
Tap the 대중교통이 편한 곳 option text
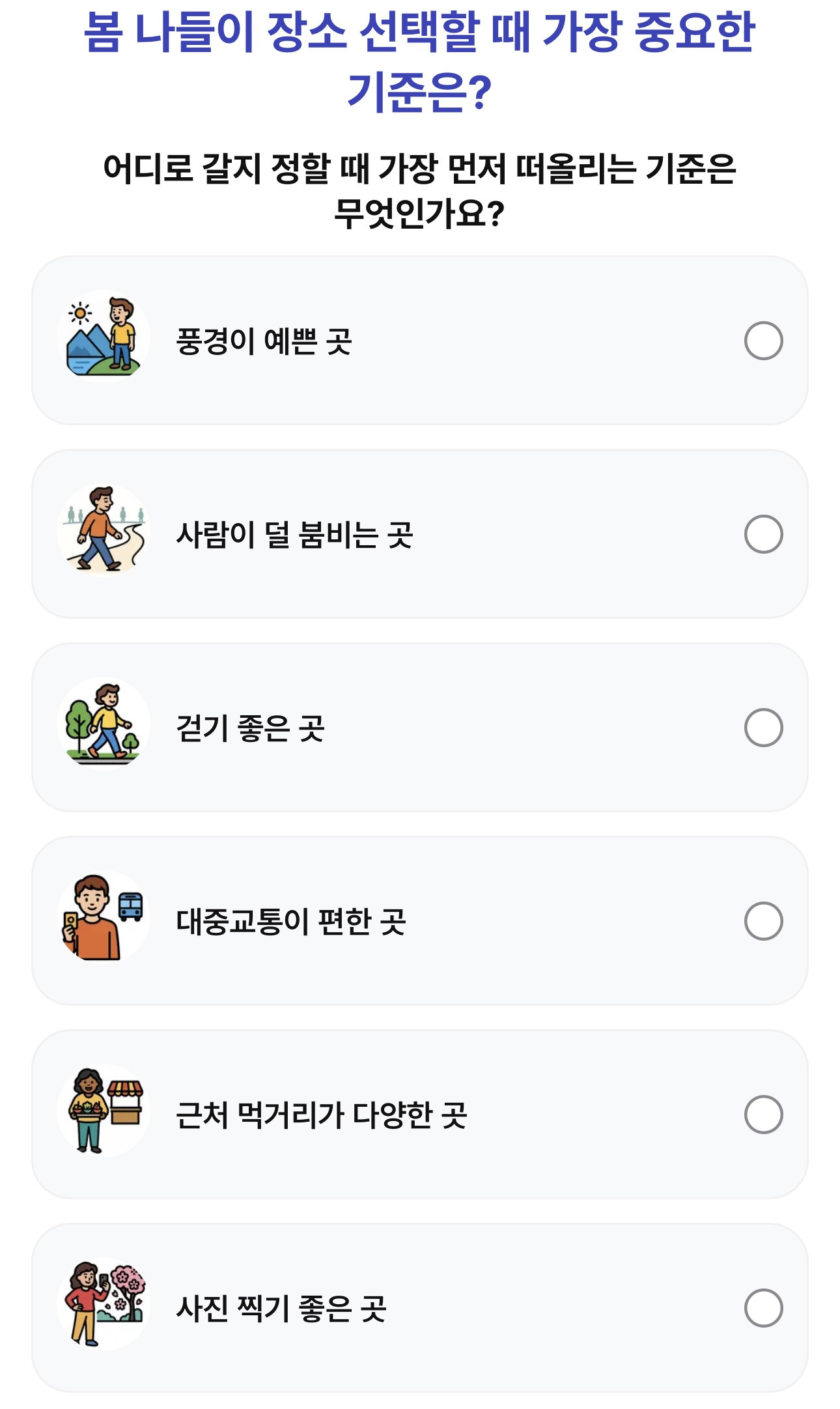(x=291, y=922)
